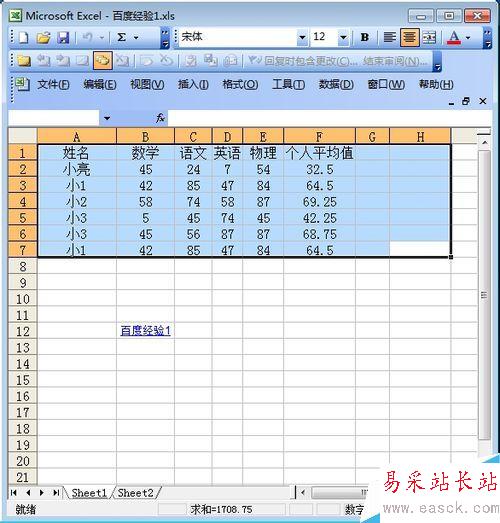This screenshot has width=500, height=523.
Task: Open the 帮助(H) menu
Action: coord(436,85)
